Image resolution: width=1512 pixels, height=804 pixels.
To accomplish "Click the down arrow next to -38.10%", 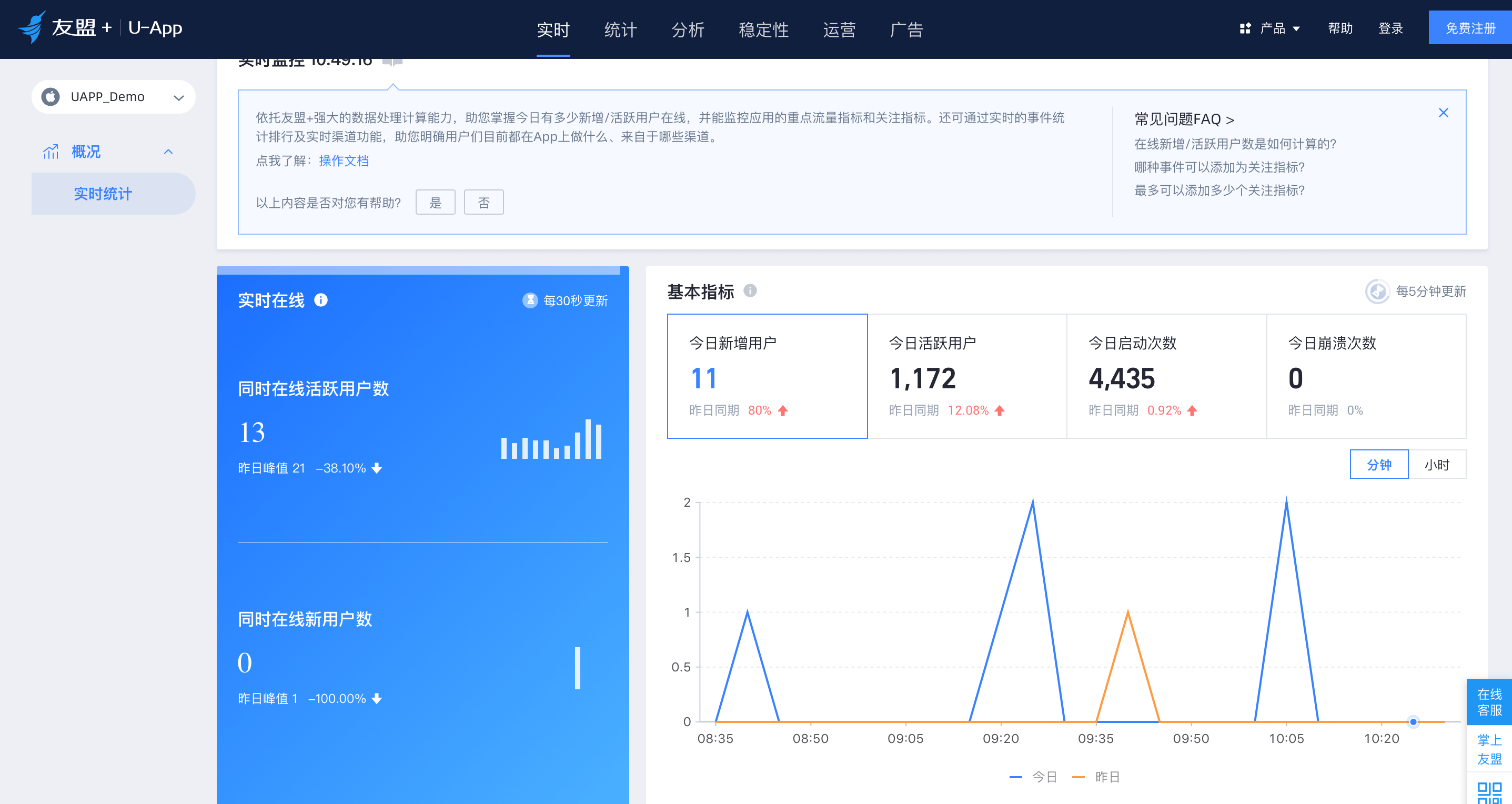I will click(x=377, y=468).
